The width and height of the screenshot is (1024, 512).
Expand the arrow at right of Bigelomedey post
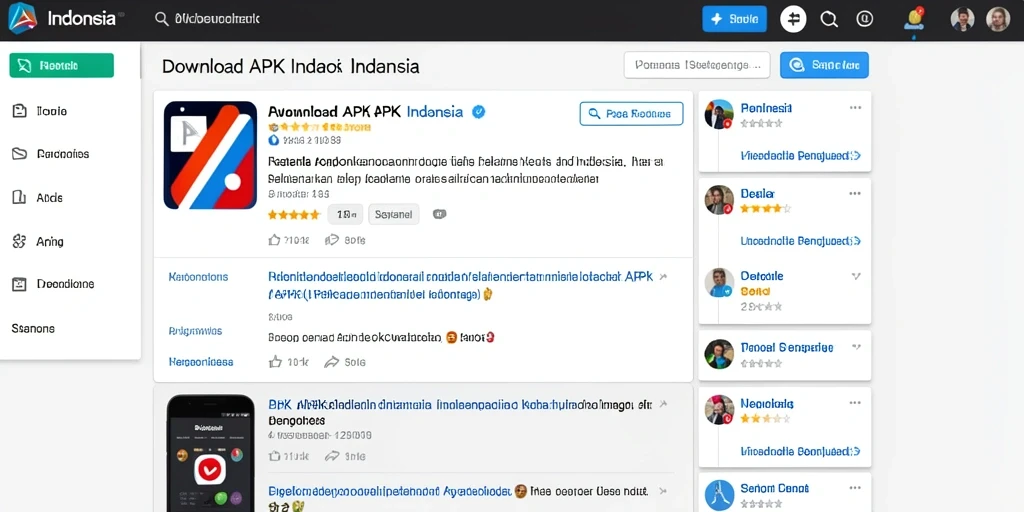click(664, 490)
